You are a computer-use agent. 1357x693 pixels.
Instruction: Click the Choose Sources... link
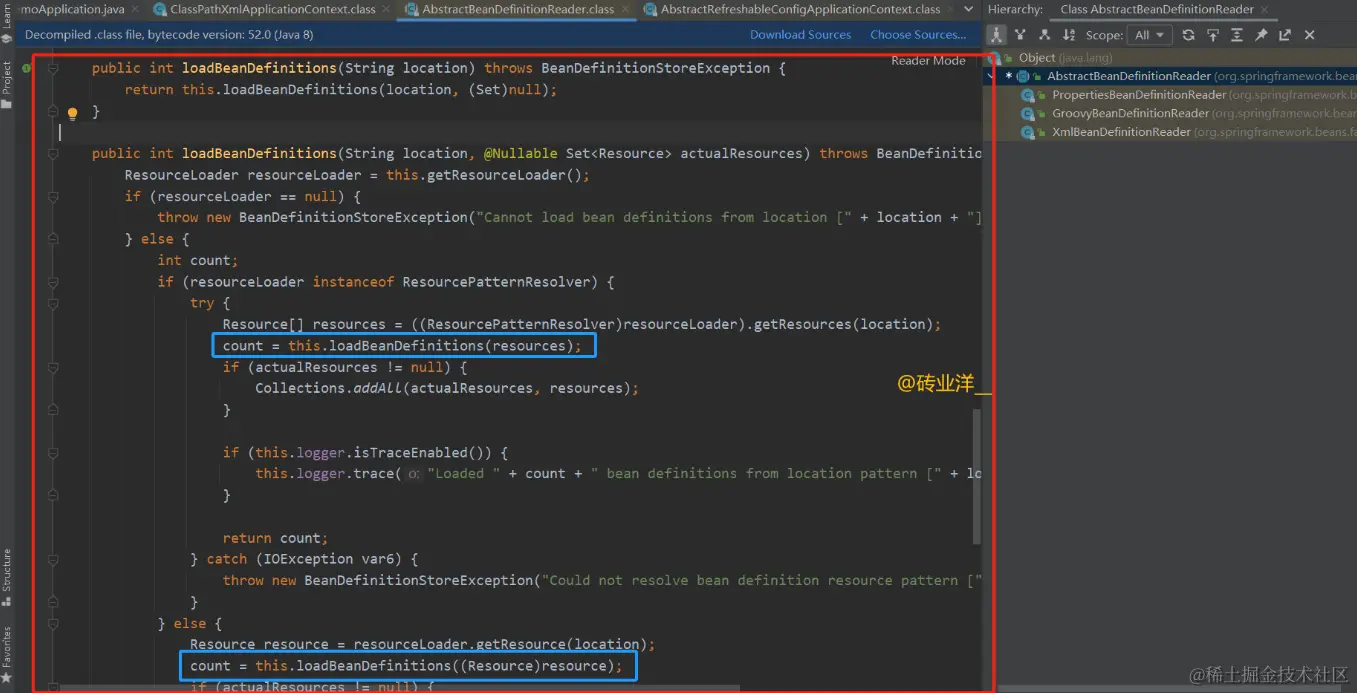point(918,35)
